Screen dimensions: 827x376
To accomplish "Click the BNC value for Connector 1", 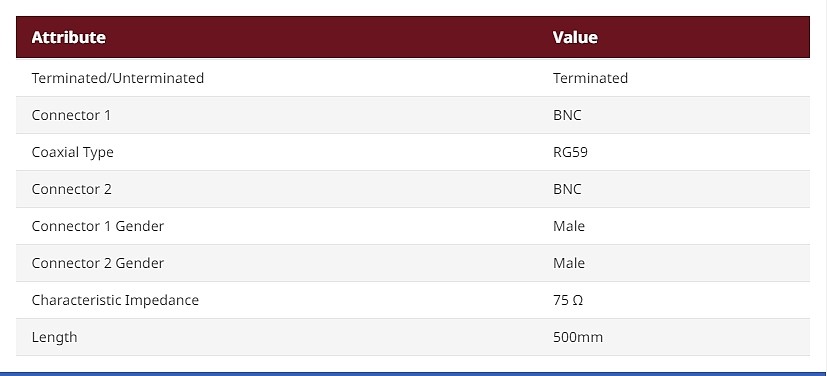I will tap(567, 115).
